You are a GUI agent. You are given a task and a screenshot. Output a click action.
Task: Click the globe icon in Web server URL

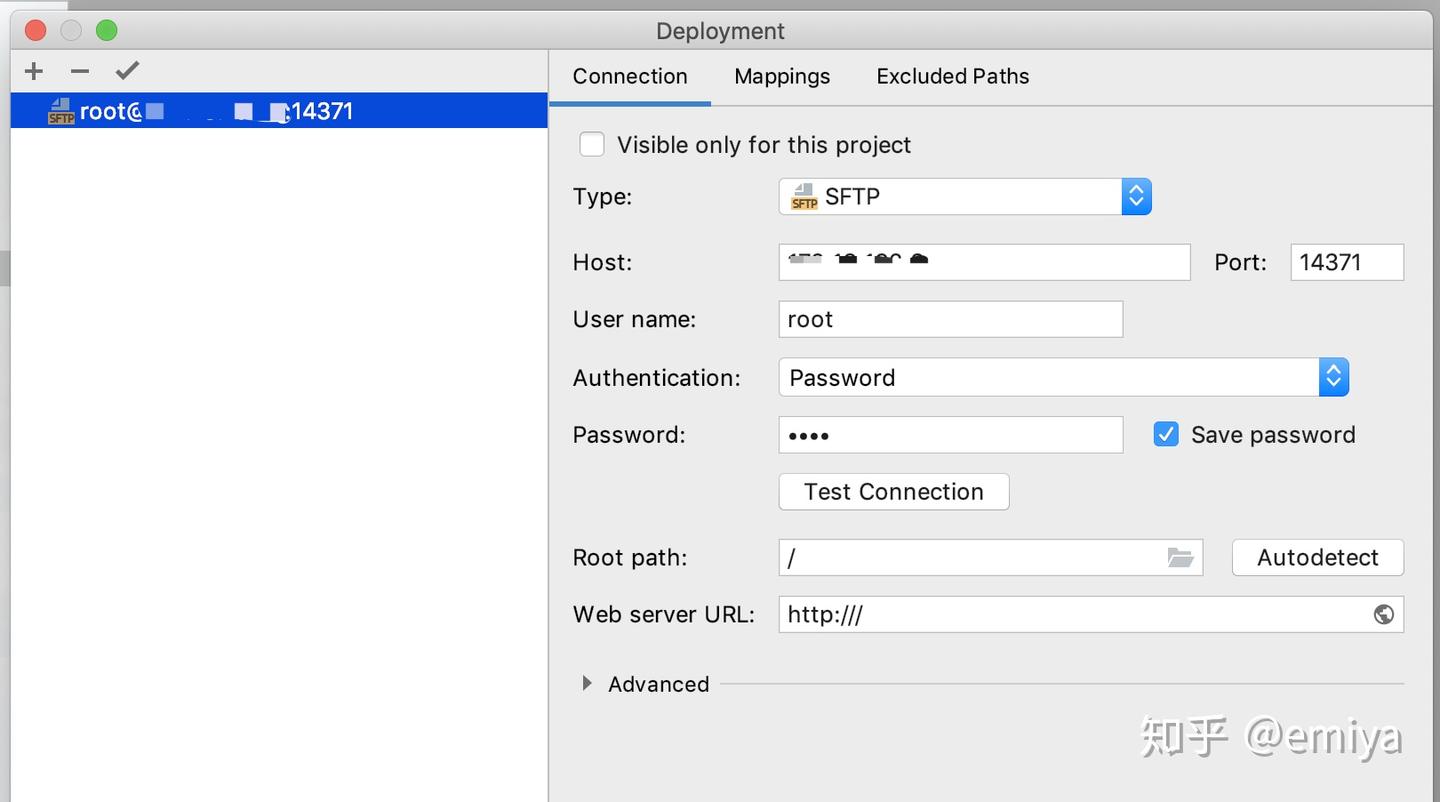coord(1383,615)
